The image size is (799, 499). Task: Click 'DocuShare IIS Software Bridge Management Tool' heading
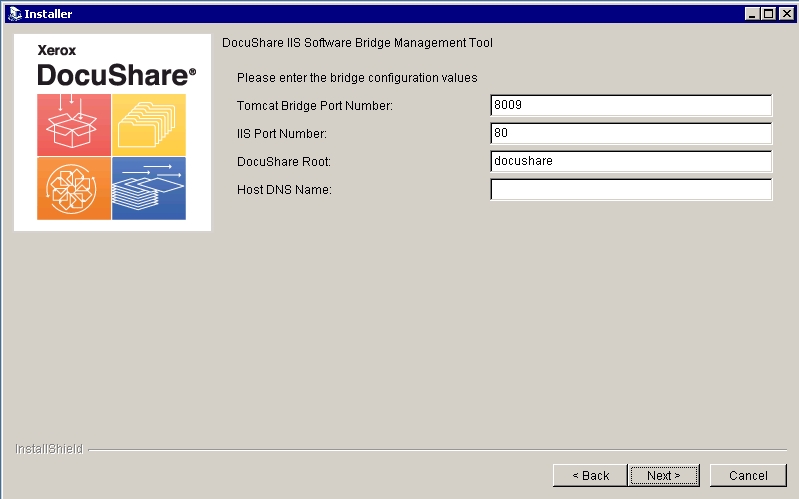[357, 43]
